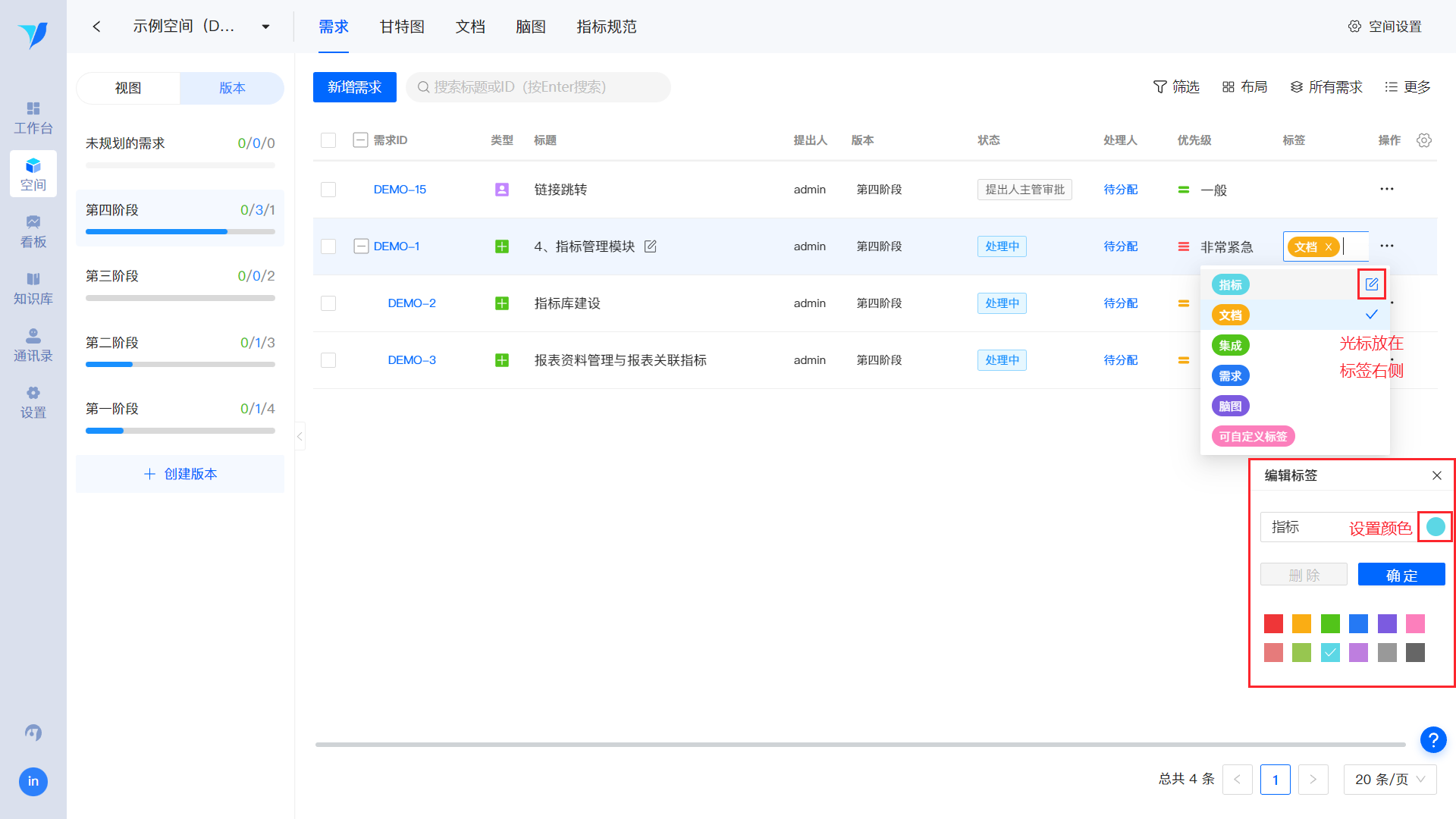Screen dimensions: 1456x819
Task: Switch to the 甘特图 tab
Action: (x=401, y=26)
